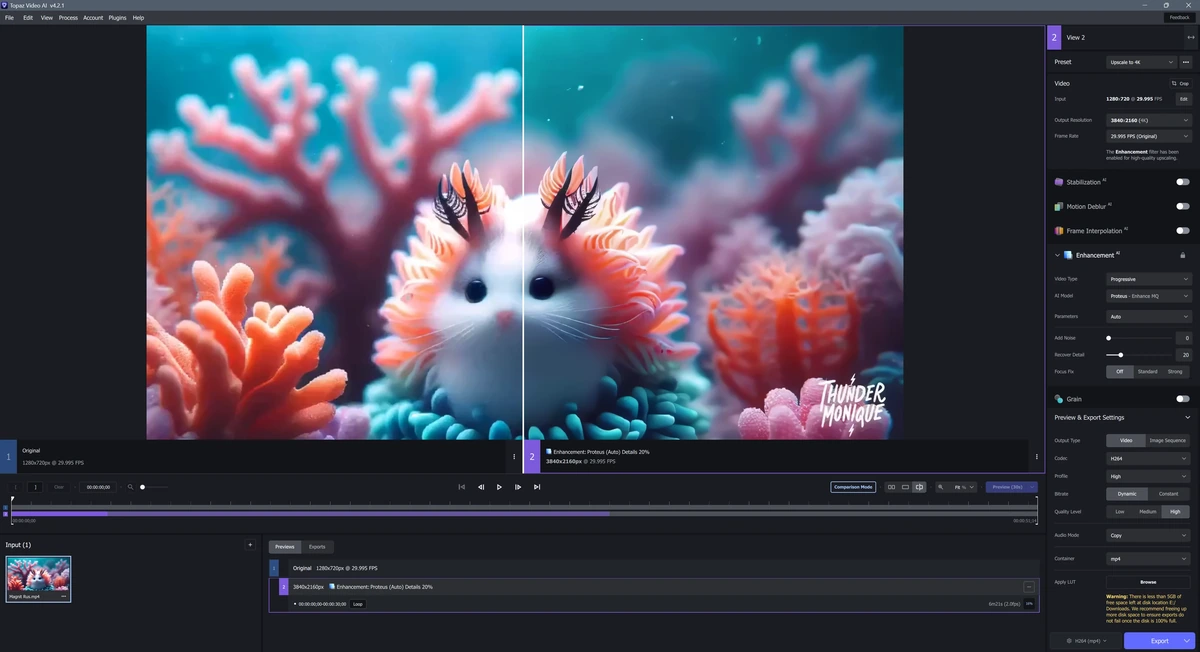This screenshot has height=652, width=1200.
Task: Select the side-by-side view icon
Action: point(891,487)
